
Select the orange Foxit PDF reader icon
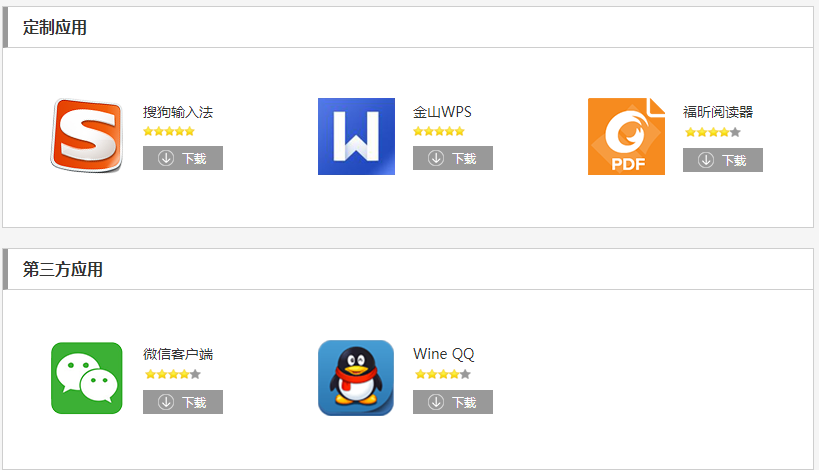pos(626,136)
